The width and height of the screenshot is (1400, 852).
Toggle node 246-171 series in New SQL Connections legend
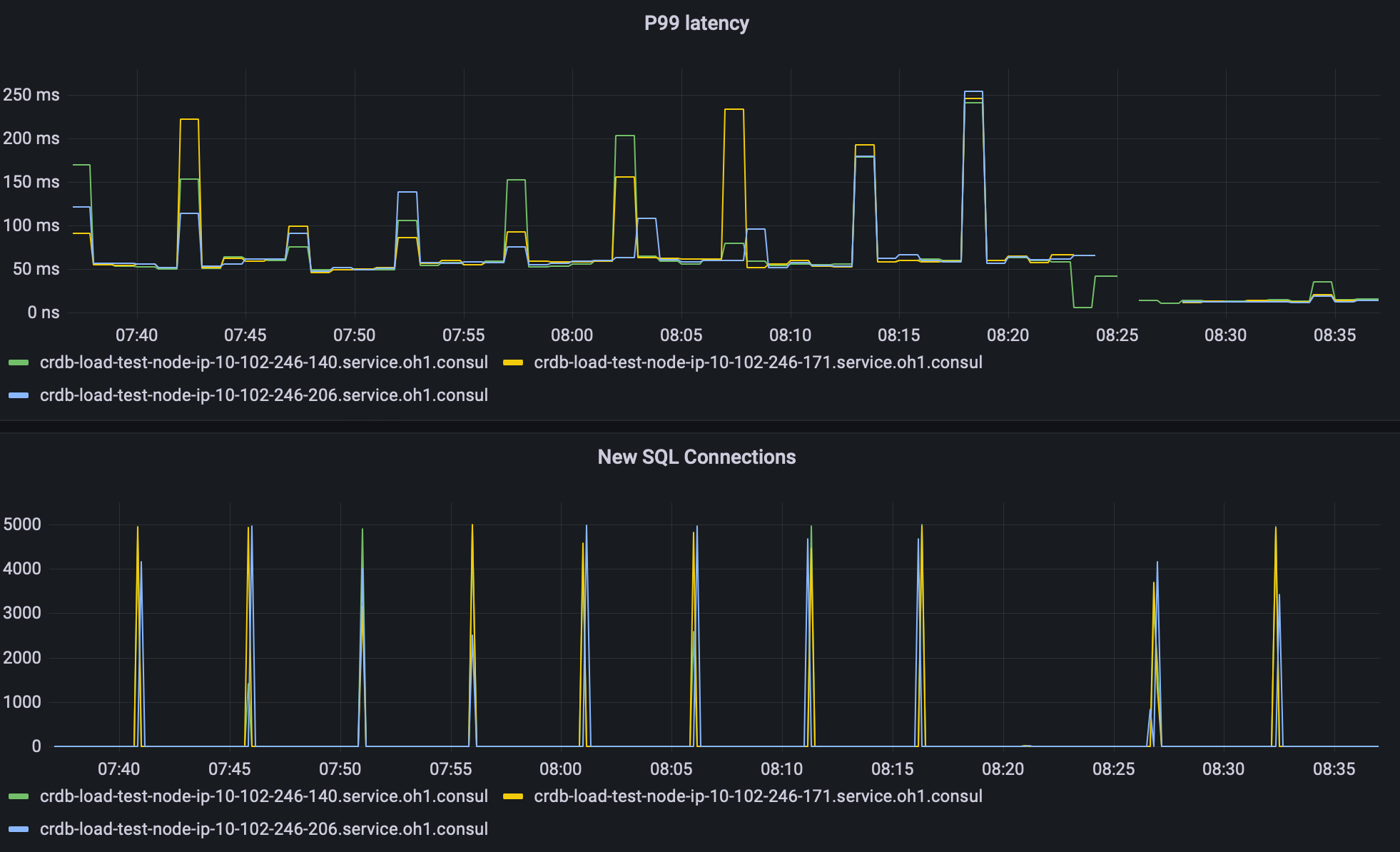click(x=758, y=796)
